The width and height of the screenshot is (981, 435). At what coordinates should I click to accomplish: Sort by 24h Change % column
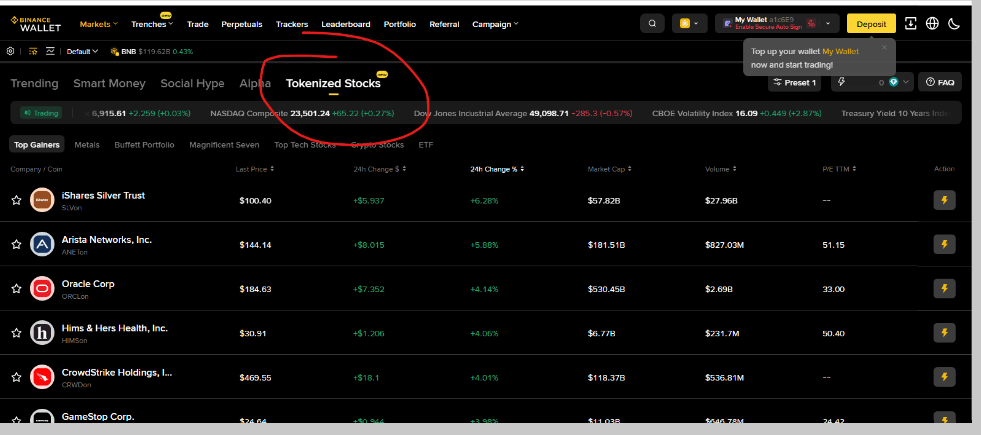point(497,169)
